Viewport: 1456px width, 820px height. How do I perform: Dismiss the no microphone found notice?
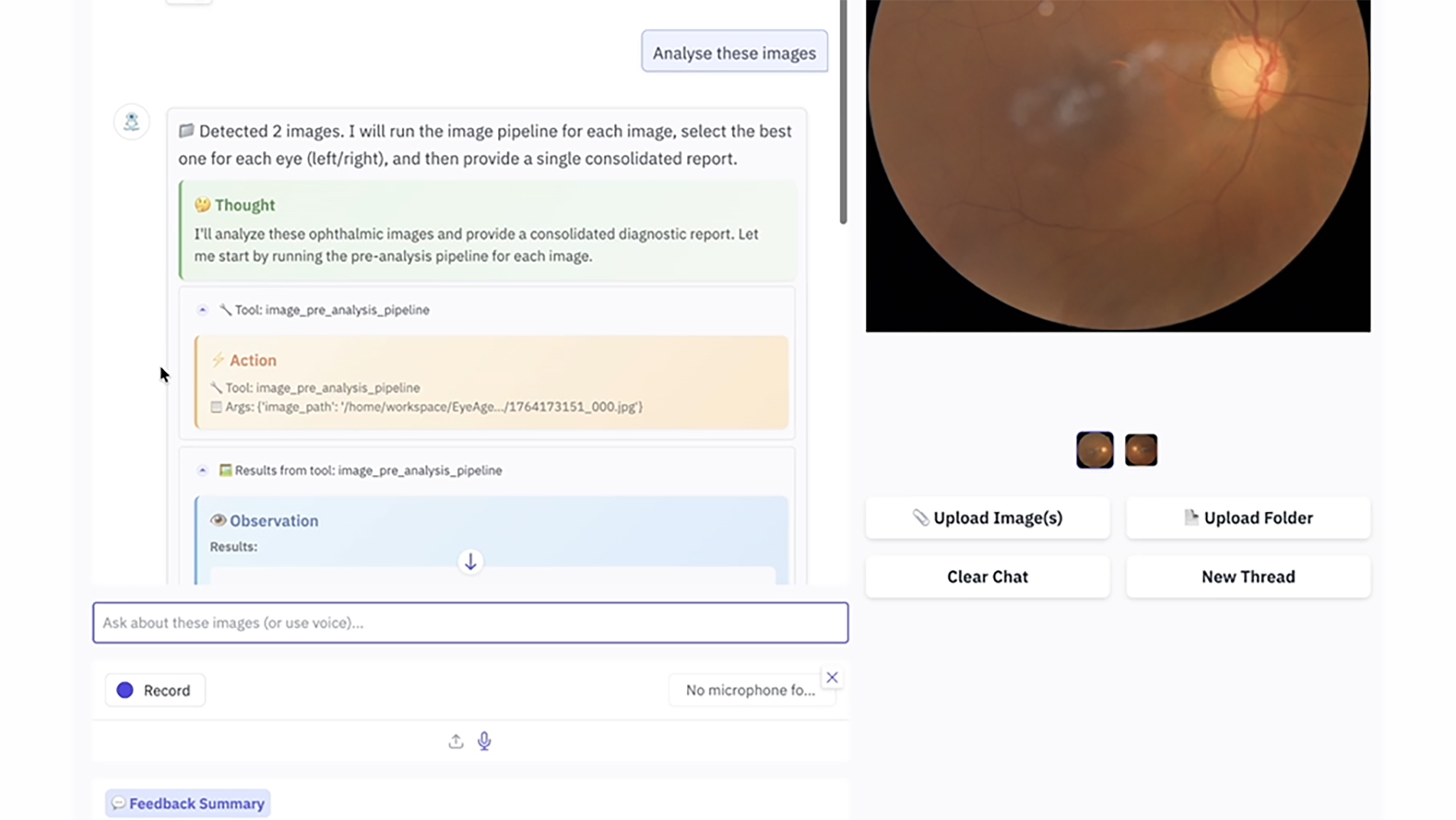(832, 677)
